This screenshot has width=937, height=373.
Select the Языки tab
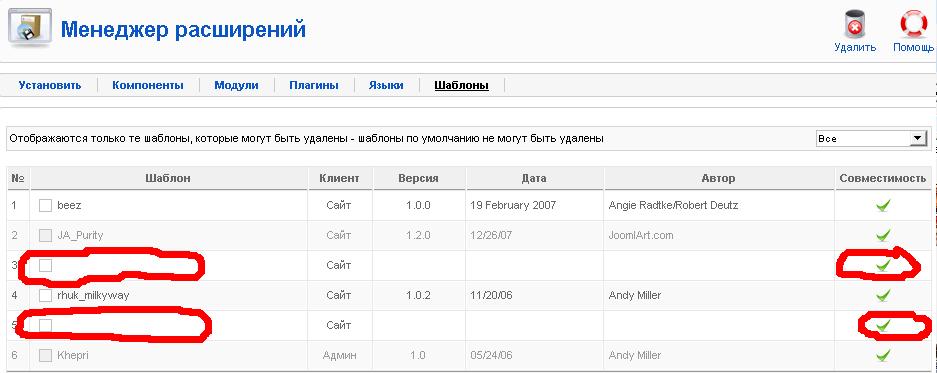pos(386,85)
